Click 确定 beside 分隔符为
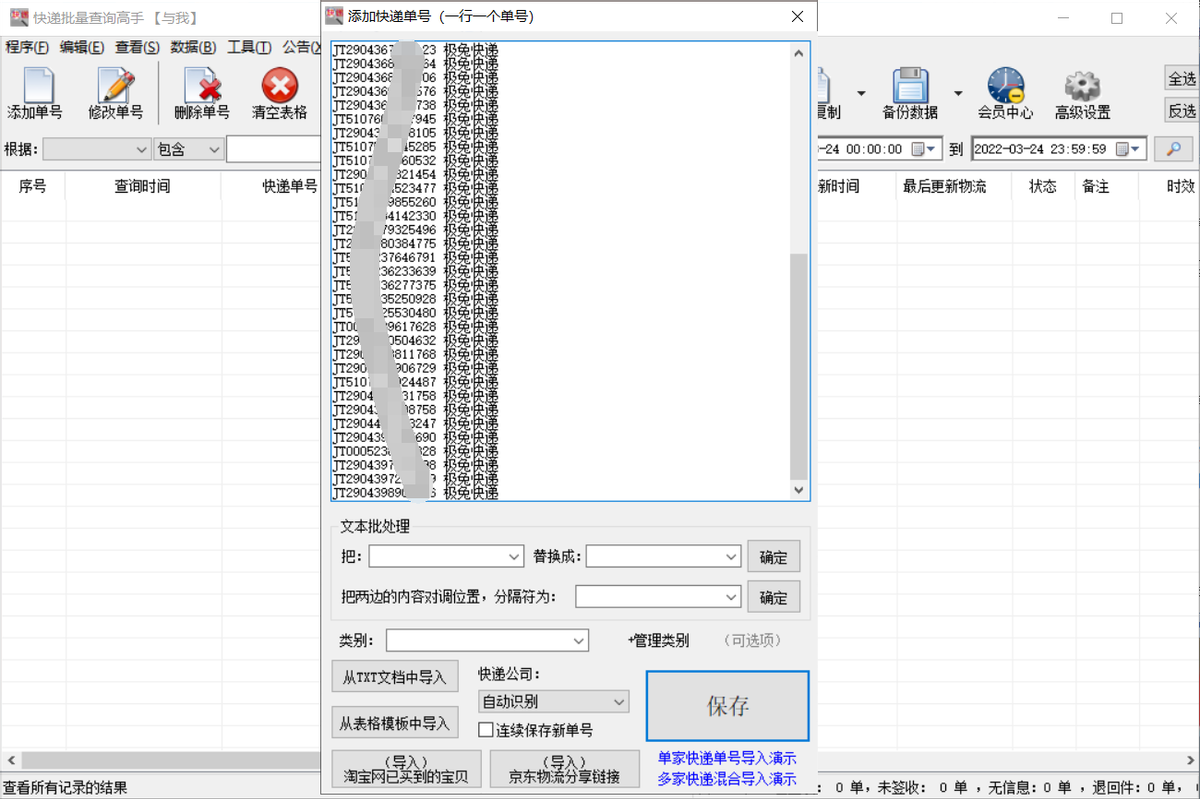This screenshot has height=799, width=1200. (773, 597)
